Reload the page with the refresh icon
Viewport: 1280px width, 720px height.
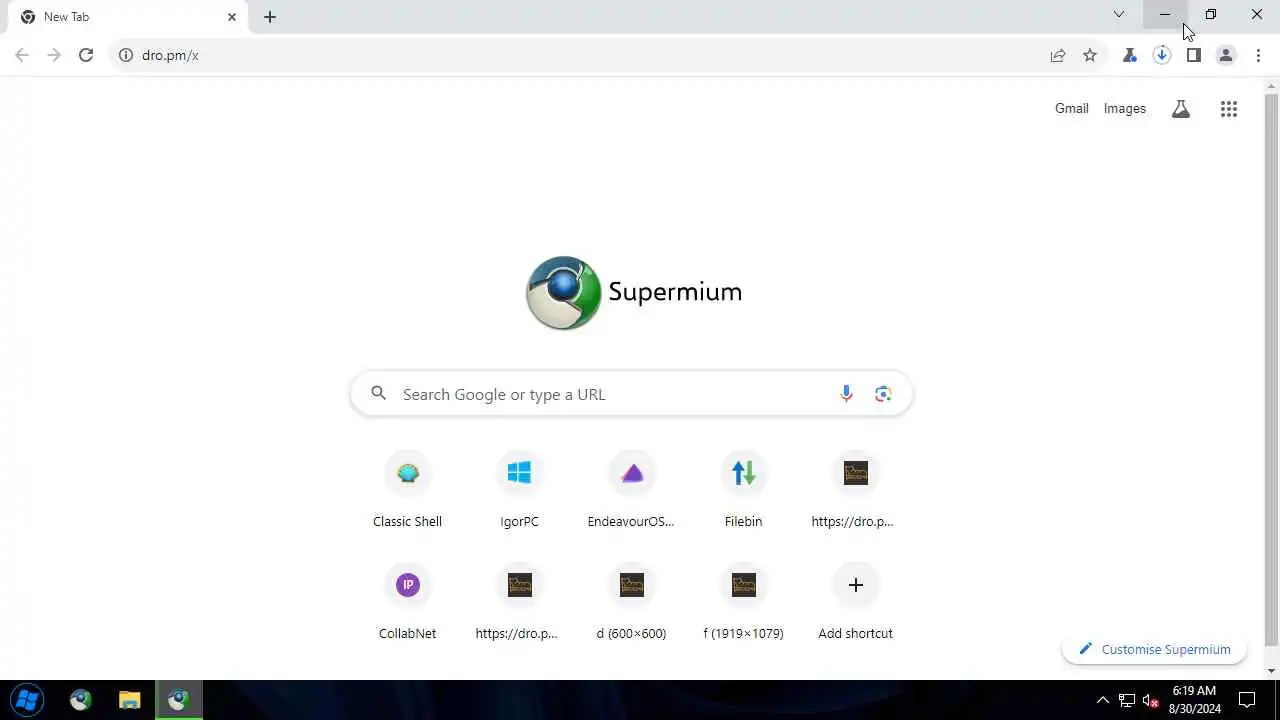point(86,55)
